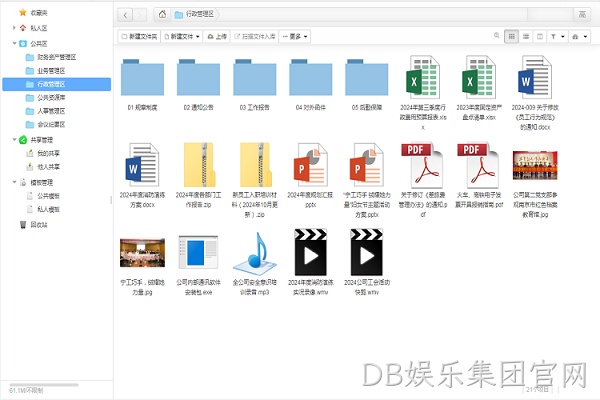
Task: Open 他人共享 in sidebar
Action: click(x=43, y=167)
